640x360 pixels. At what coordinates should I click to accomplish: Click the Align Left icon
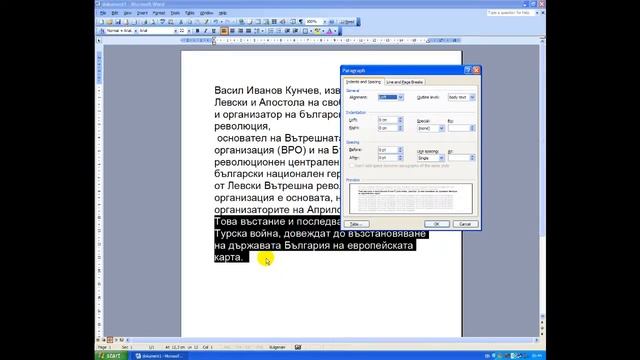point(224,31)
